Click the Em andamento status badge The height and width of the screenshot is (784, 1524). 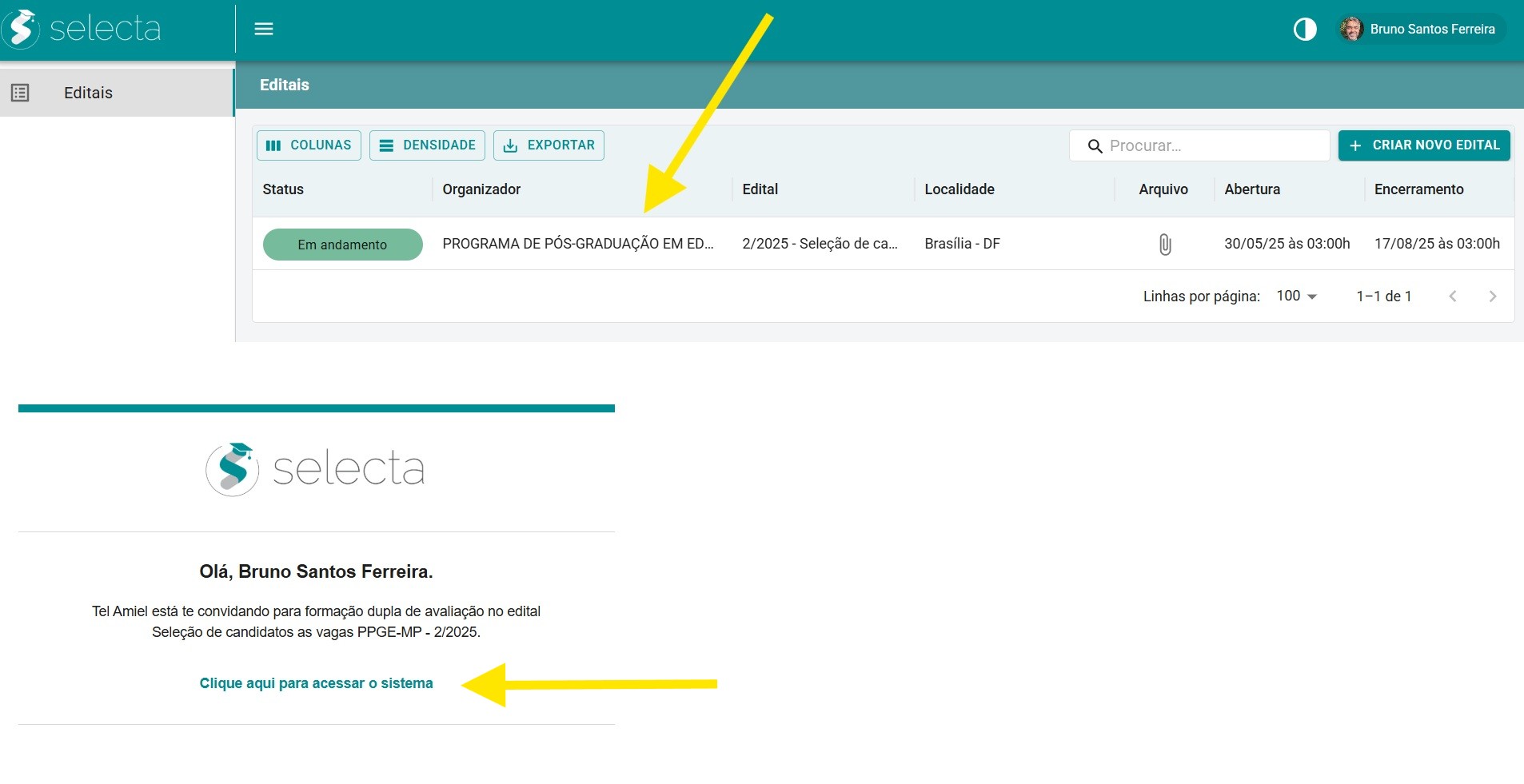[x=342, y=245]
